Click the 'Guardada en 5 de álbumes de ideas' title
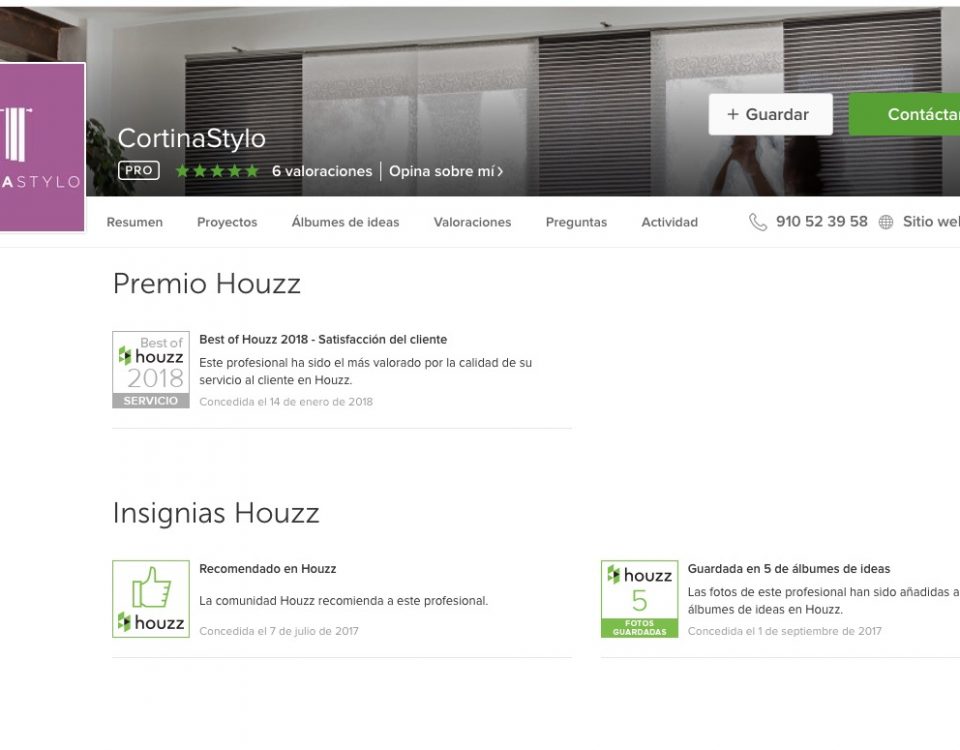960x750 pixels. (x=789, y=569)
